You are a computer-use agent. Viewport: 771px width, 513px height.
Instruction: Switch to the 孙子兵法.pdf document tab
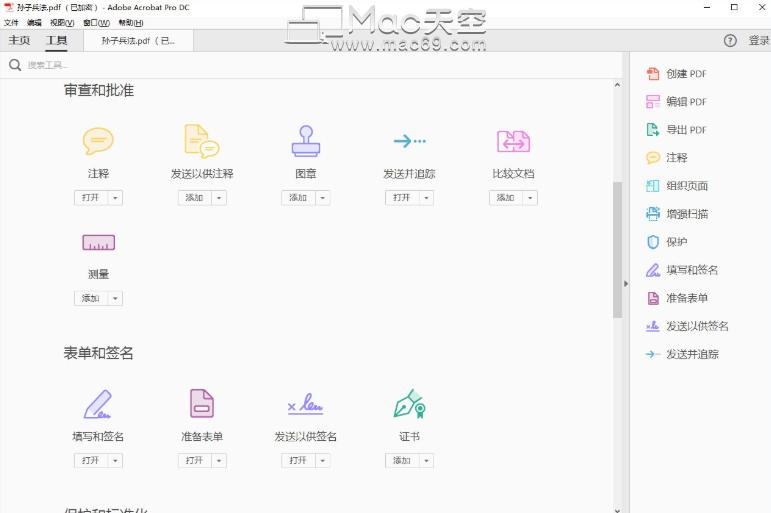(138, 41)
